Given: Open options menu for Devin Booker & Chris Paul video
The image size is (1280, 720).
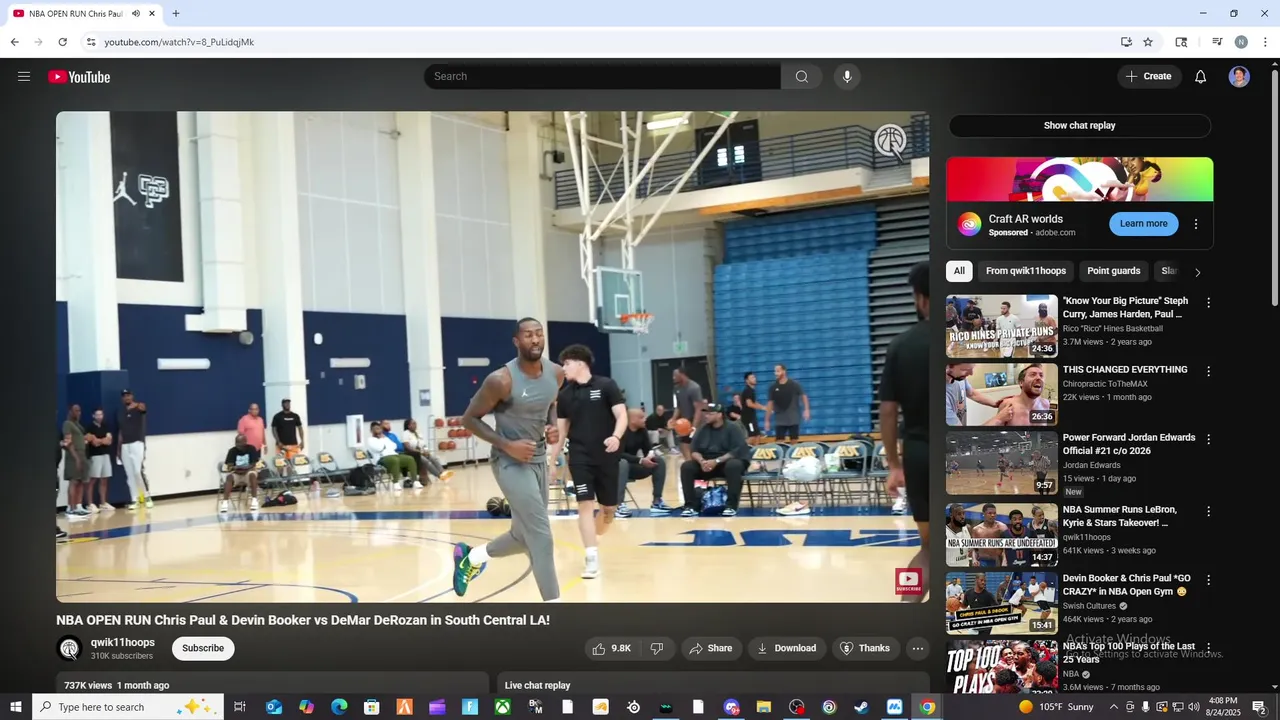Looking at the screenshot, I should click(1208, 580).
